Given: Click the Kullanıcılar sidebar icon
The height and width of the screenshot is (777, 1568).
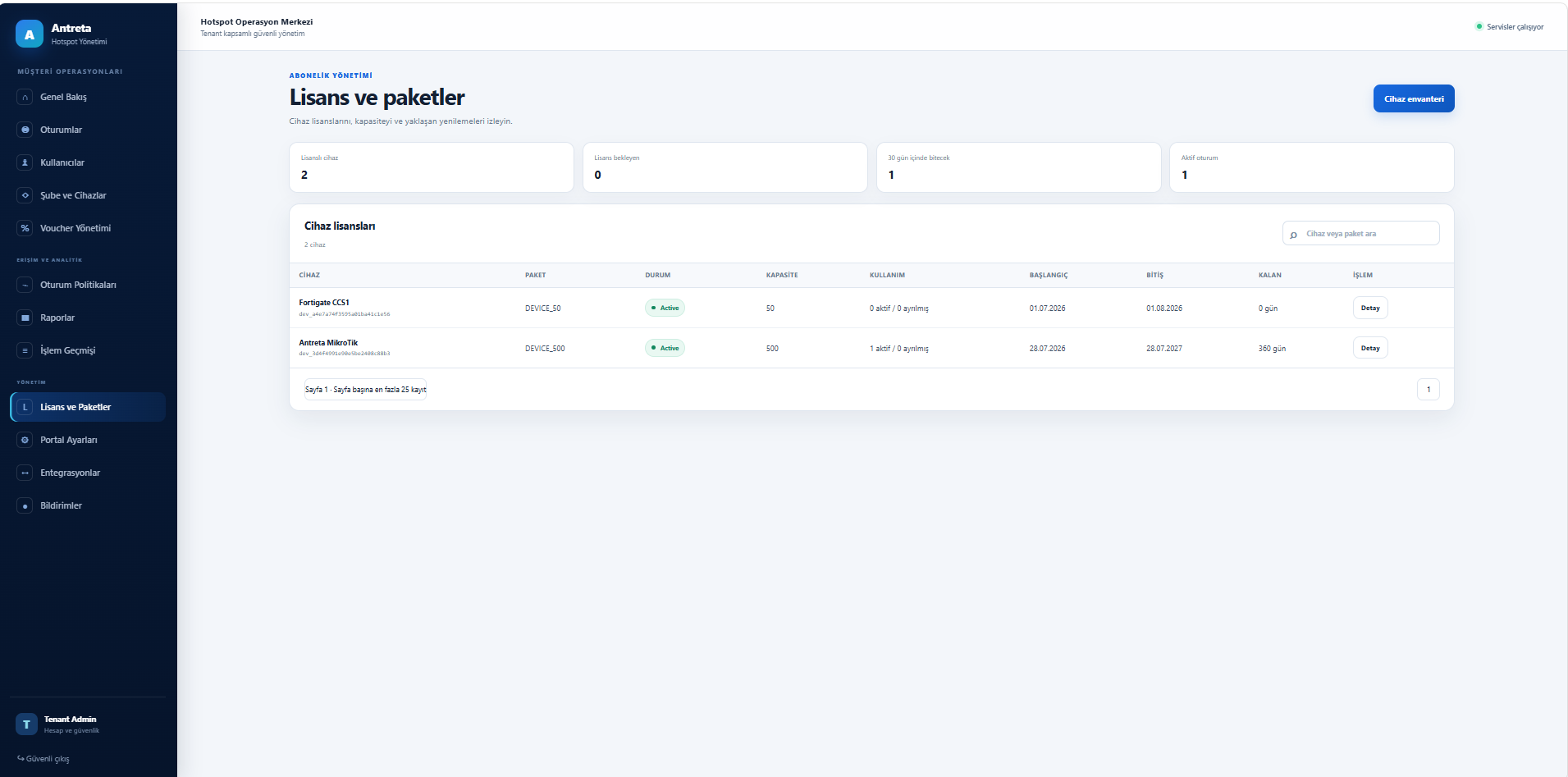Looking at the screenshot, I should pyautogui.click(x=25, y=162).
